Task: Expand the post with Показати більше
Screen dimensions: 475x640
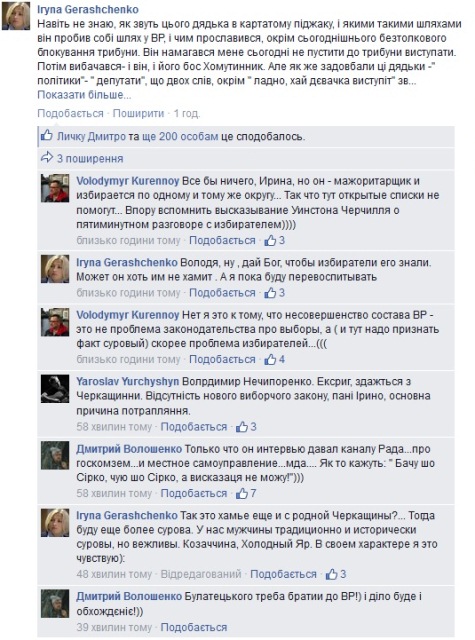Action: (84, 95)
